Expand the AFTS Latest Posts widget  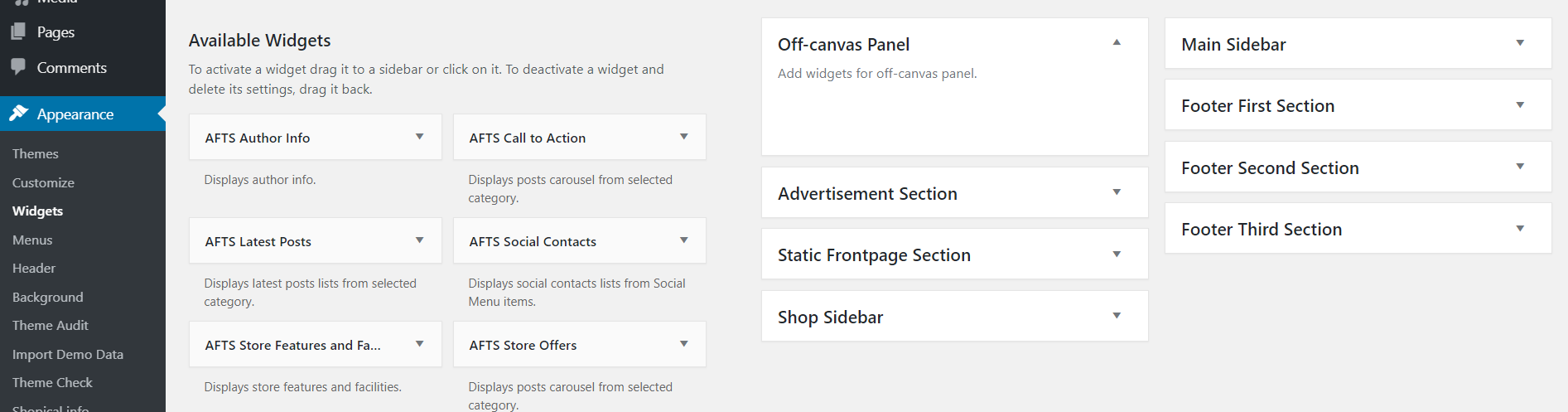click(x=420, y=240)
